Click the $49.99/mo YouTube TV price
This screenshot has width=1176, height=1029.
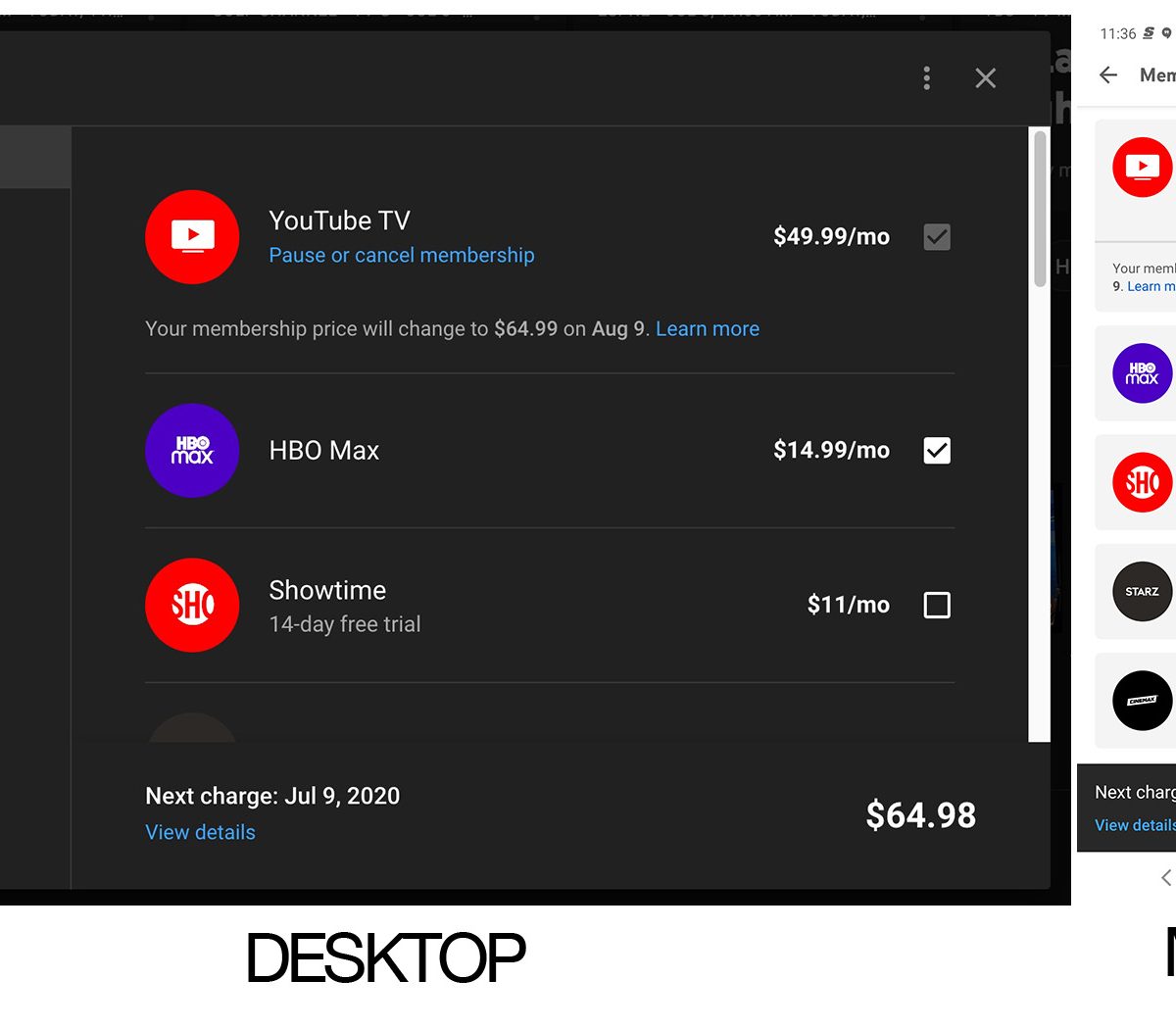click(x=831, y=236)
